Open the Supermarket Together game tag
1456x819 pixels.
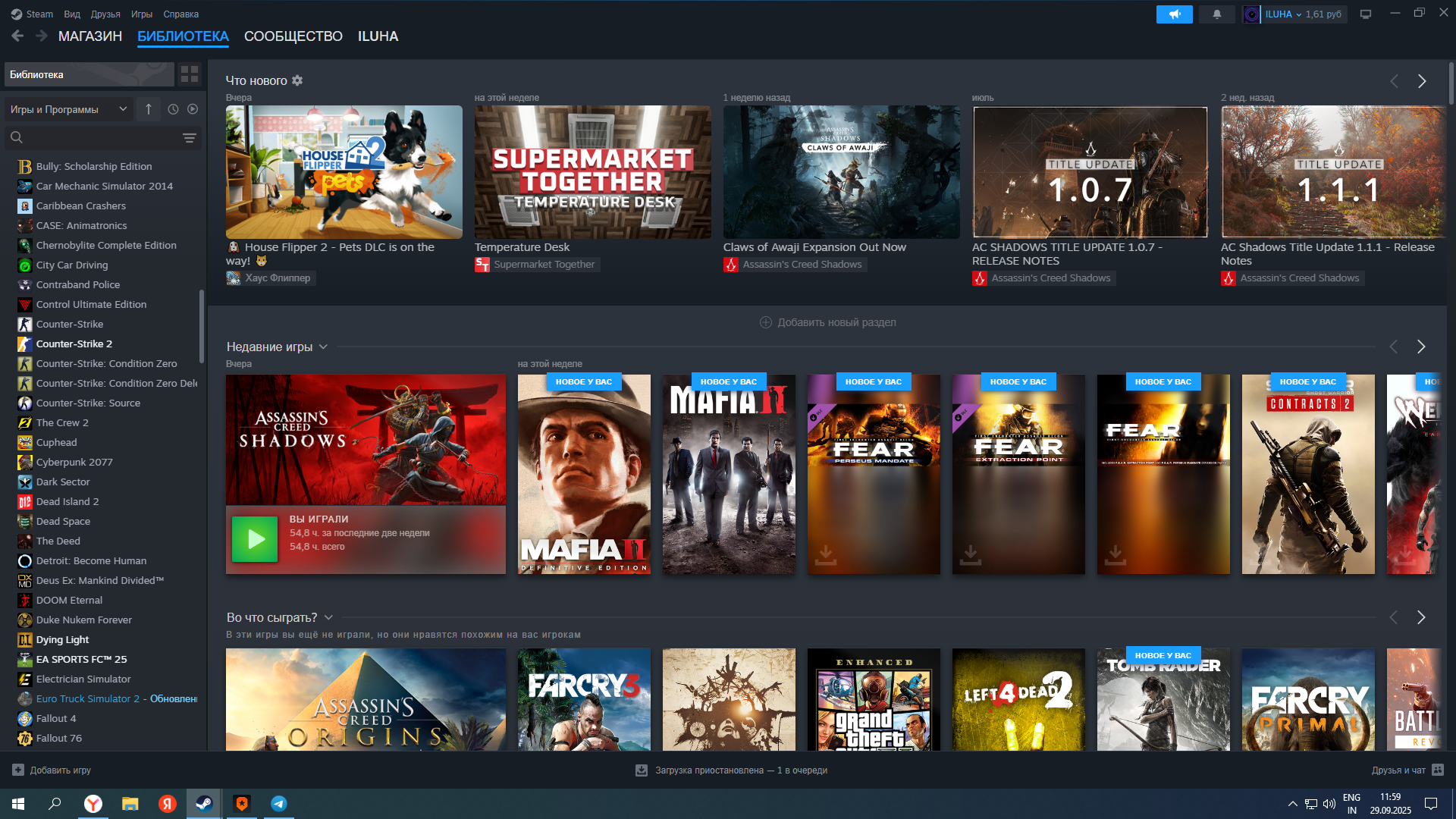click(x=537, y=265)
